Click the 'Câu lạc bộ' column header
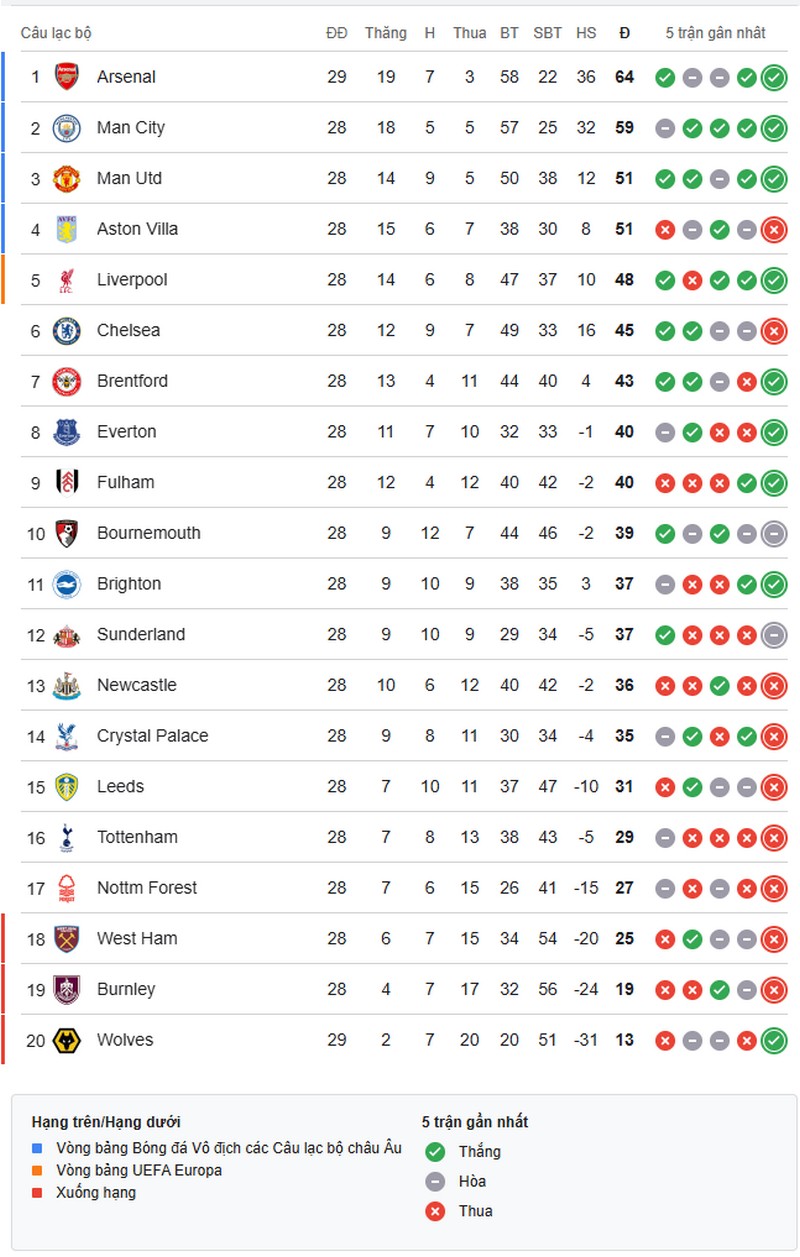This screenshot has height=1257, width=800. (x=56, y=33)
